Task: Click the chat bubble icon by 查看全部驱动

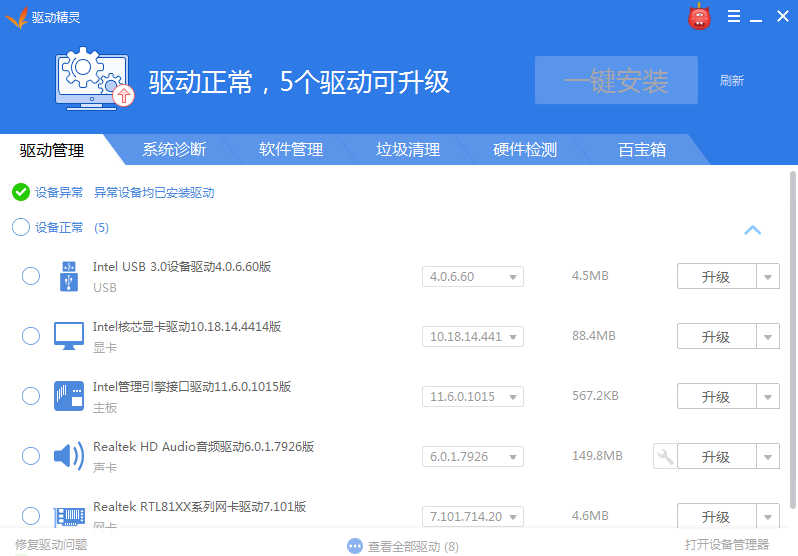Action: tap(355, 546)
